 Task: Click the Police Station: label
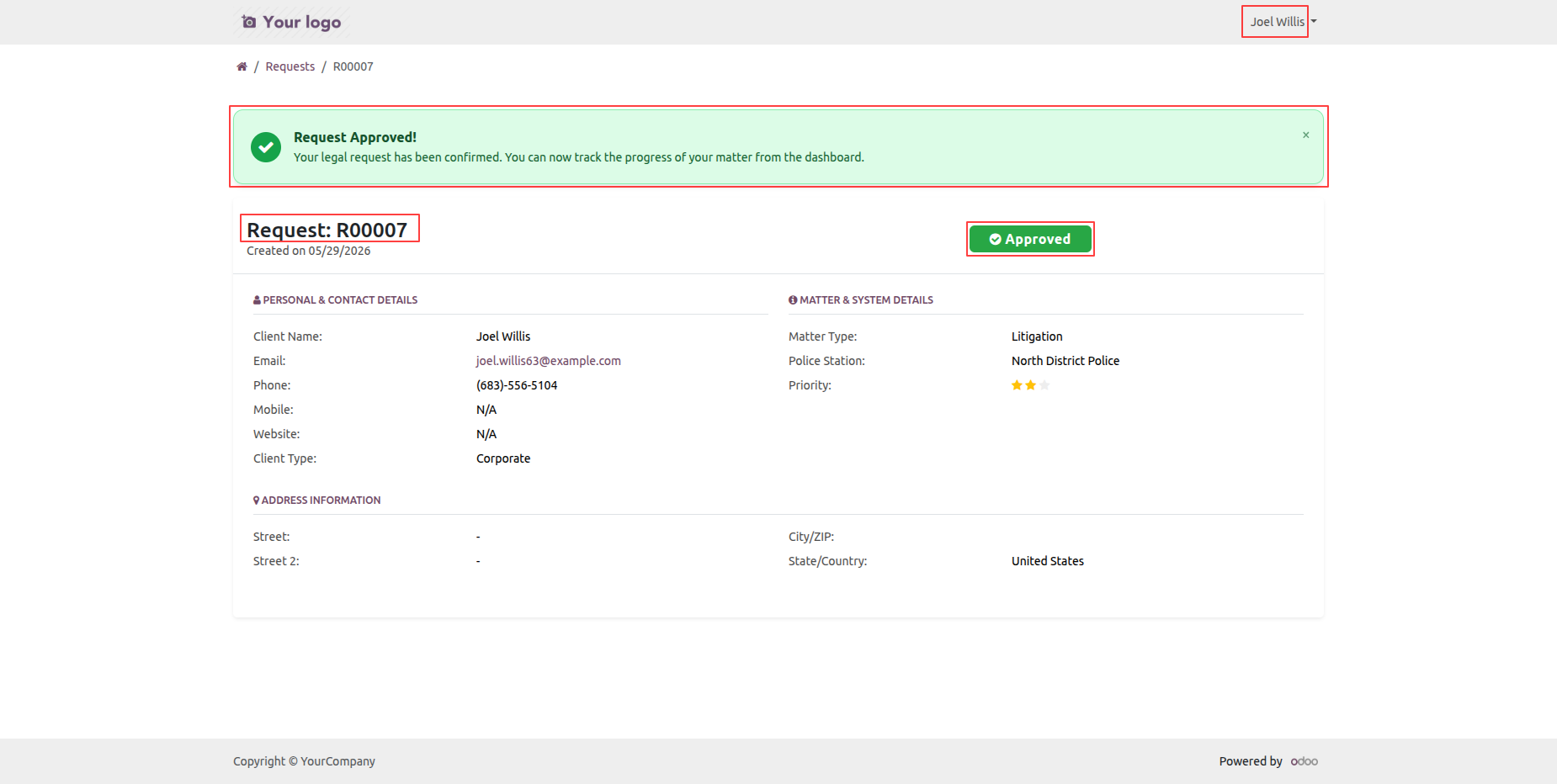pyautogui.click(x=826, y=361)
